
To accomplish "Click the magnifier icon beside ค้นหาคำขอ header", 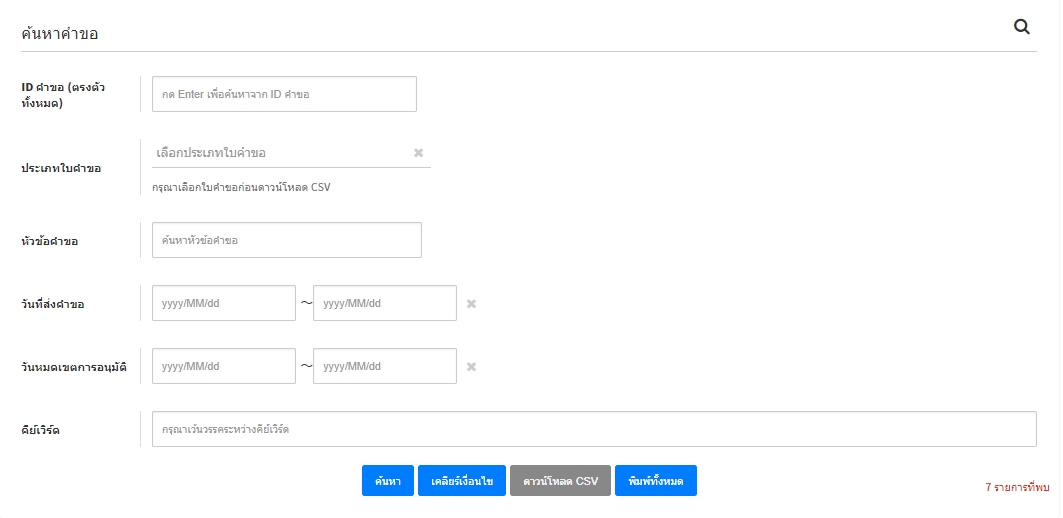I will pos(1022,28).
